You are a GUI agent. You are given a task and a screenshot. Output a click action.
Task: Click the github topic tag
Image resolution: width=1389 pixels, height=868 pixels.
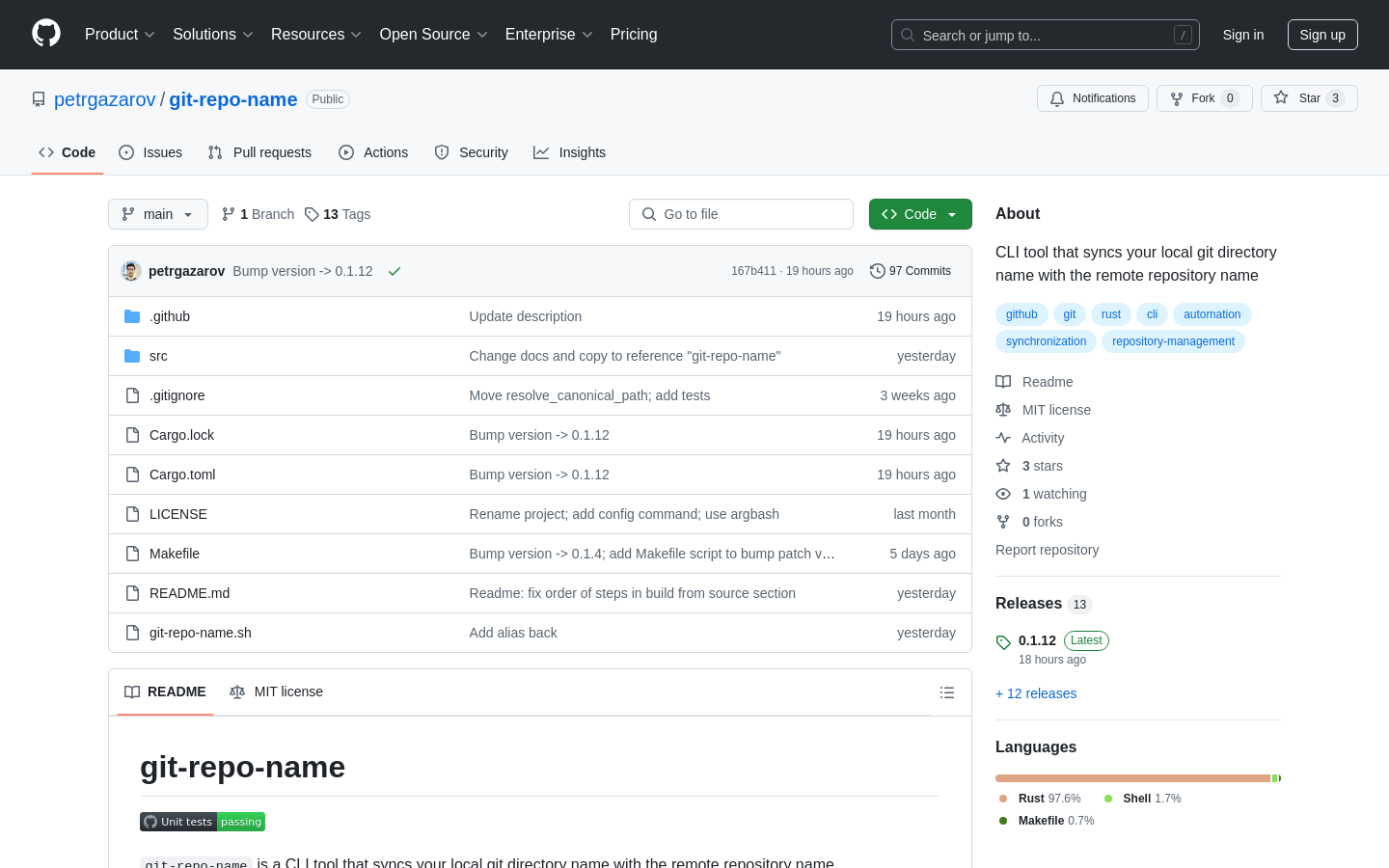point(1021,314)
